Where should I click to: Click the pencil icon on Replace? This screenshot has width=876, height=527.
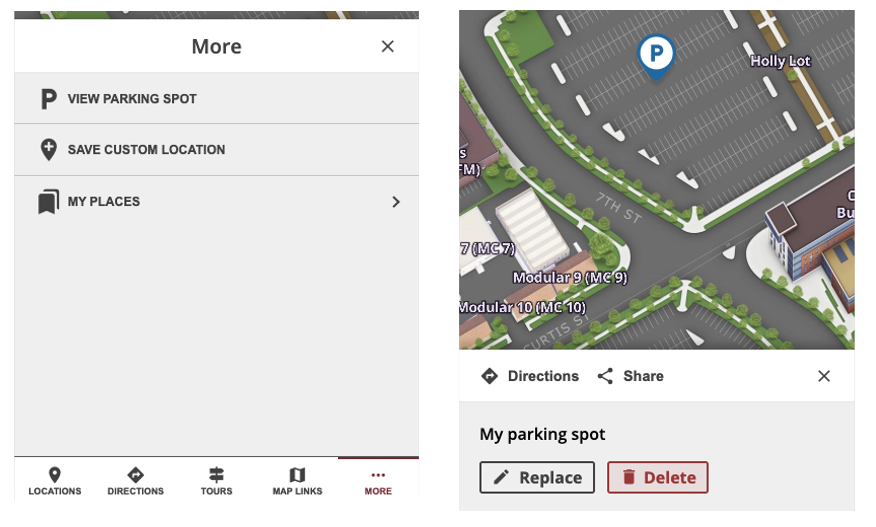(501, 478)
